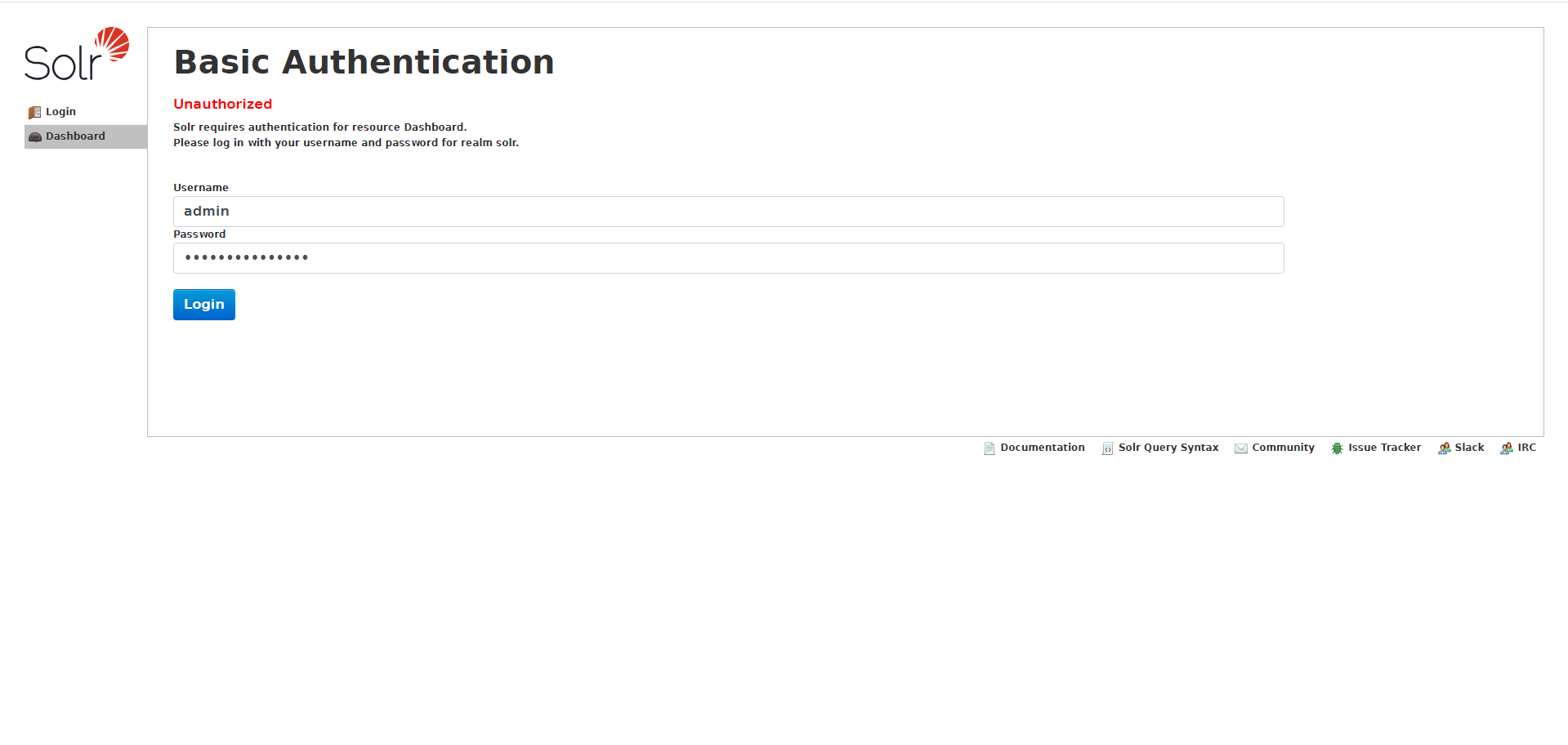Open the Issue Tracker link

pos(1384,448)
